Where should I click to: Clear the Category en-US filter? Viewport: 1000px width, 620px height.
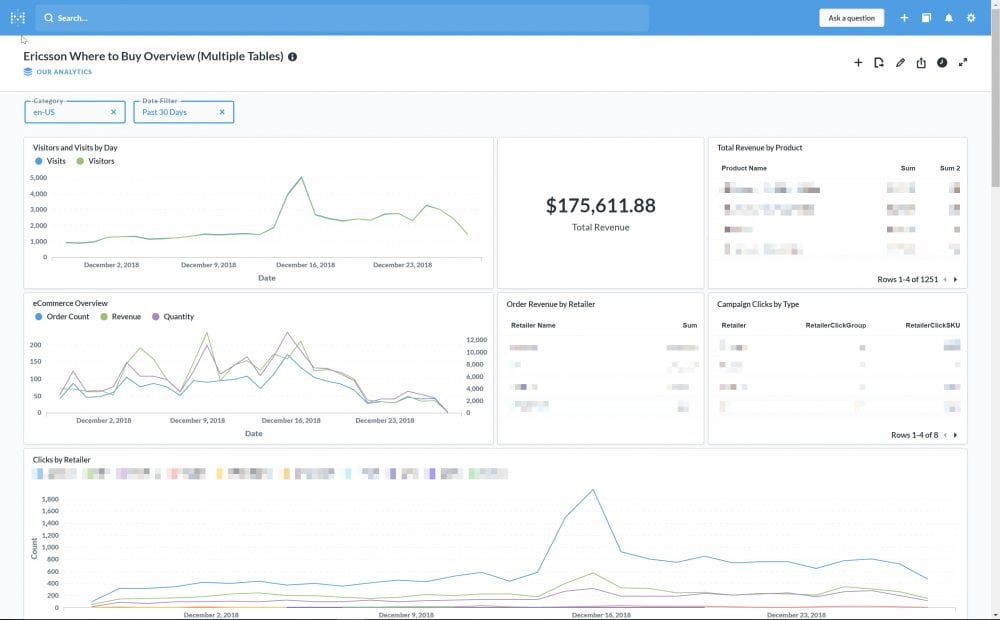[113, 112]
